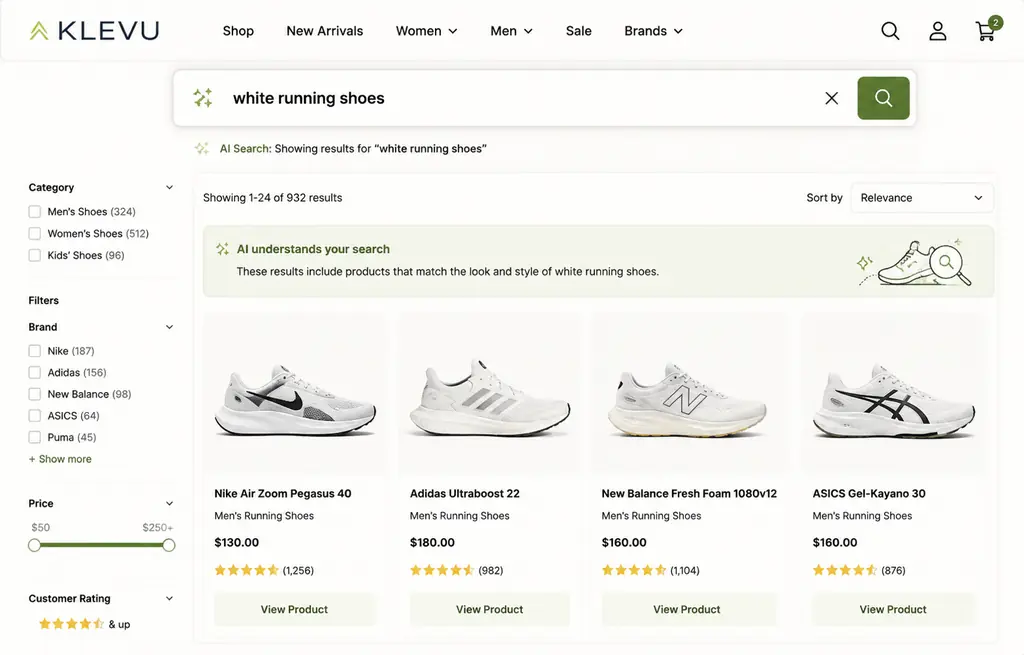Open the Sale menu item
1024x655 pixels.
coord(579,31)
